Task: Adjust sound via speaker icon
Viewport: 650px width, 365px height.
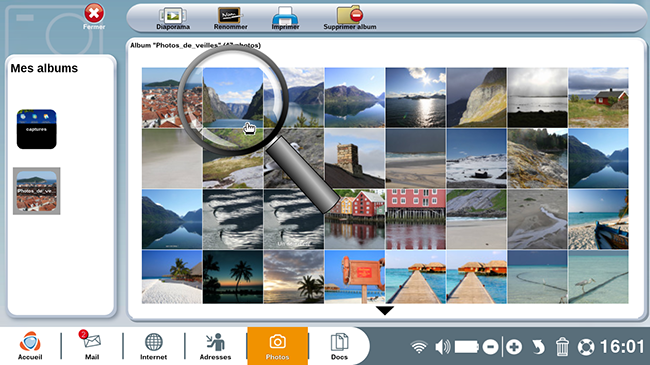Action: (443, 347)
